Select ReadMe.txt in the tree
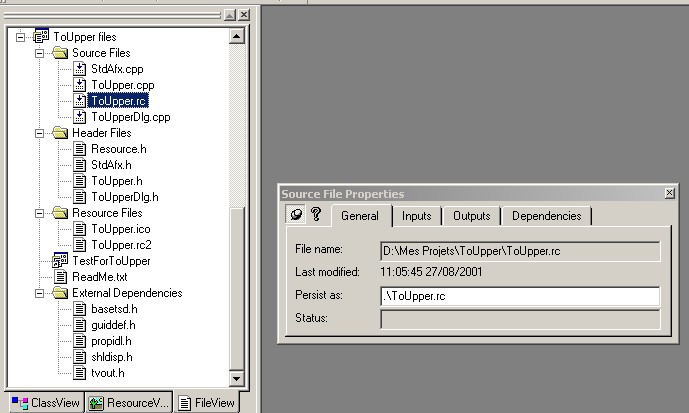 point(100,277)
